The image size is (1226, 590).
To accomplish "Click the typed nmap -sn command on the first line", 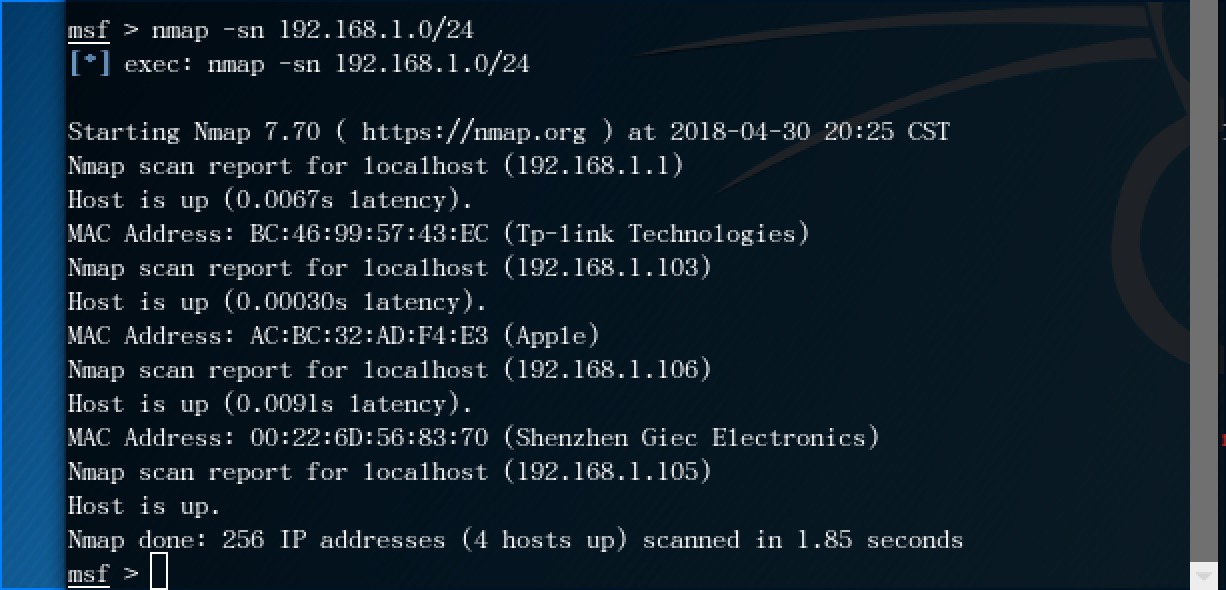I will pos(312,30).
